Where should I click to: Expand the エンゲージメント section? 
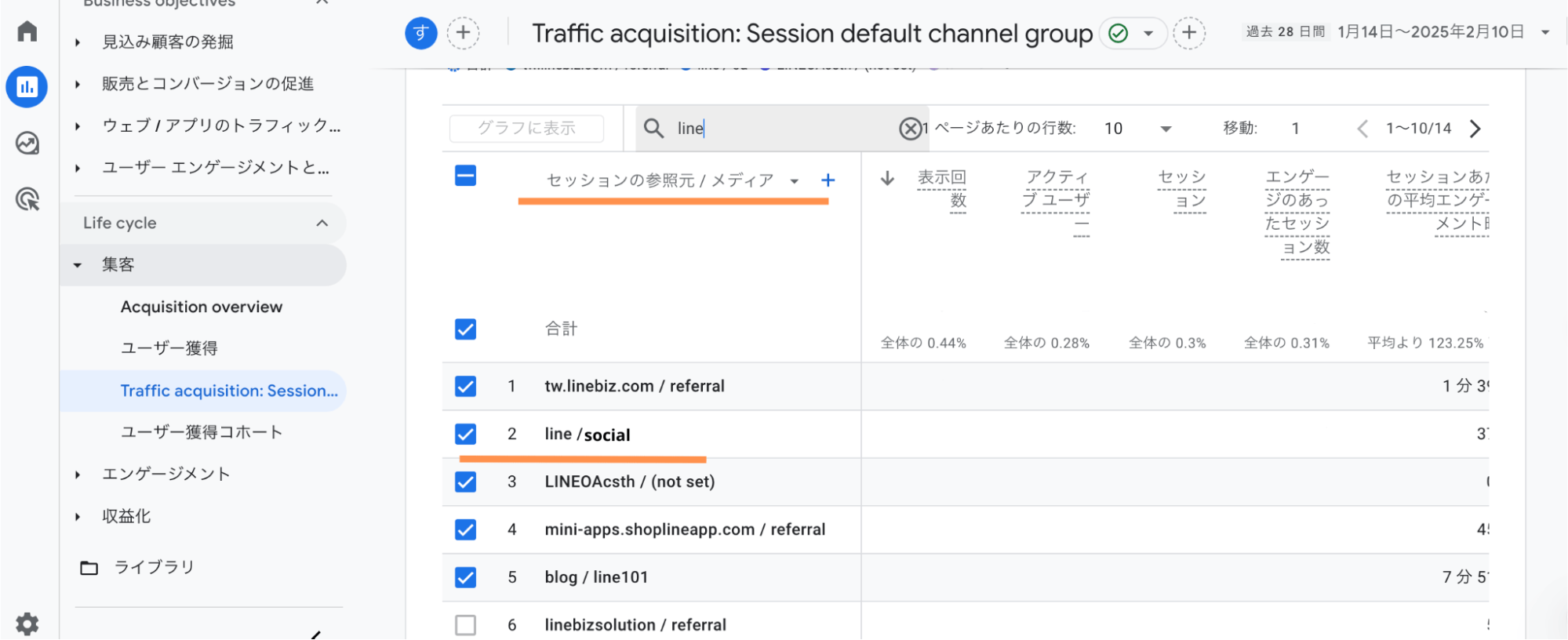pyautogui.click(x=77, y=475)
